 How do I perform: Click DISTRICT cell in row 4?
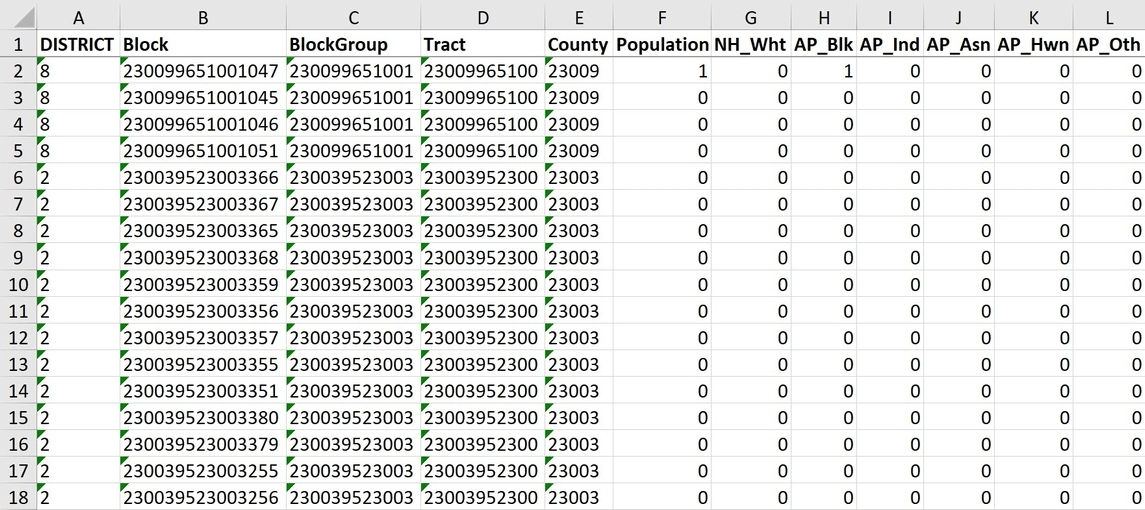point(78,124)
